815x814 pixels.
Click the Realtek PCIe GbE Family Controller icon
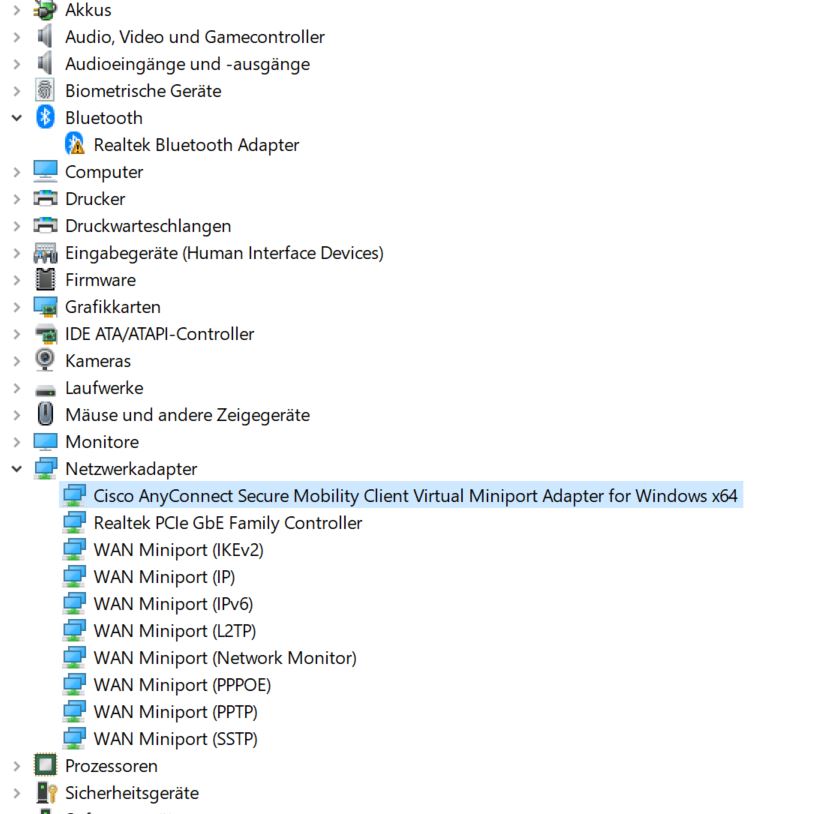(x=74, y=522)
